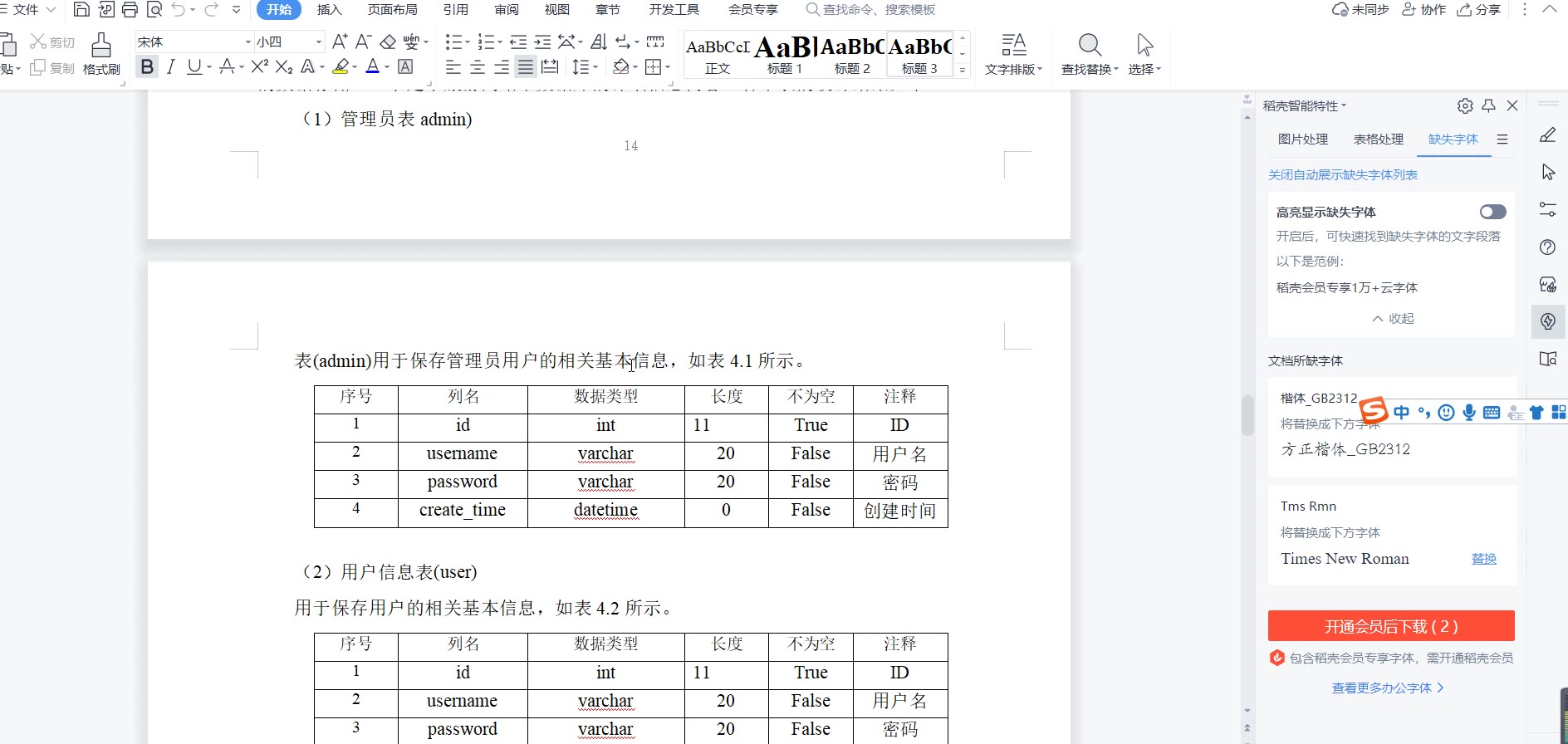
Task: Open Print Preview icon
Action: [x=154, y=10]
